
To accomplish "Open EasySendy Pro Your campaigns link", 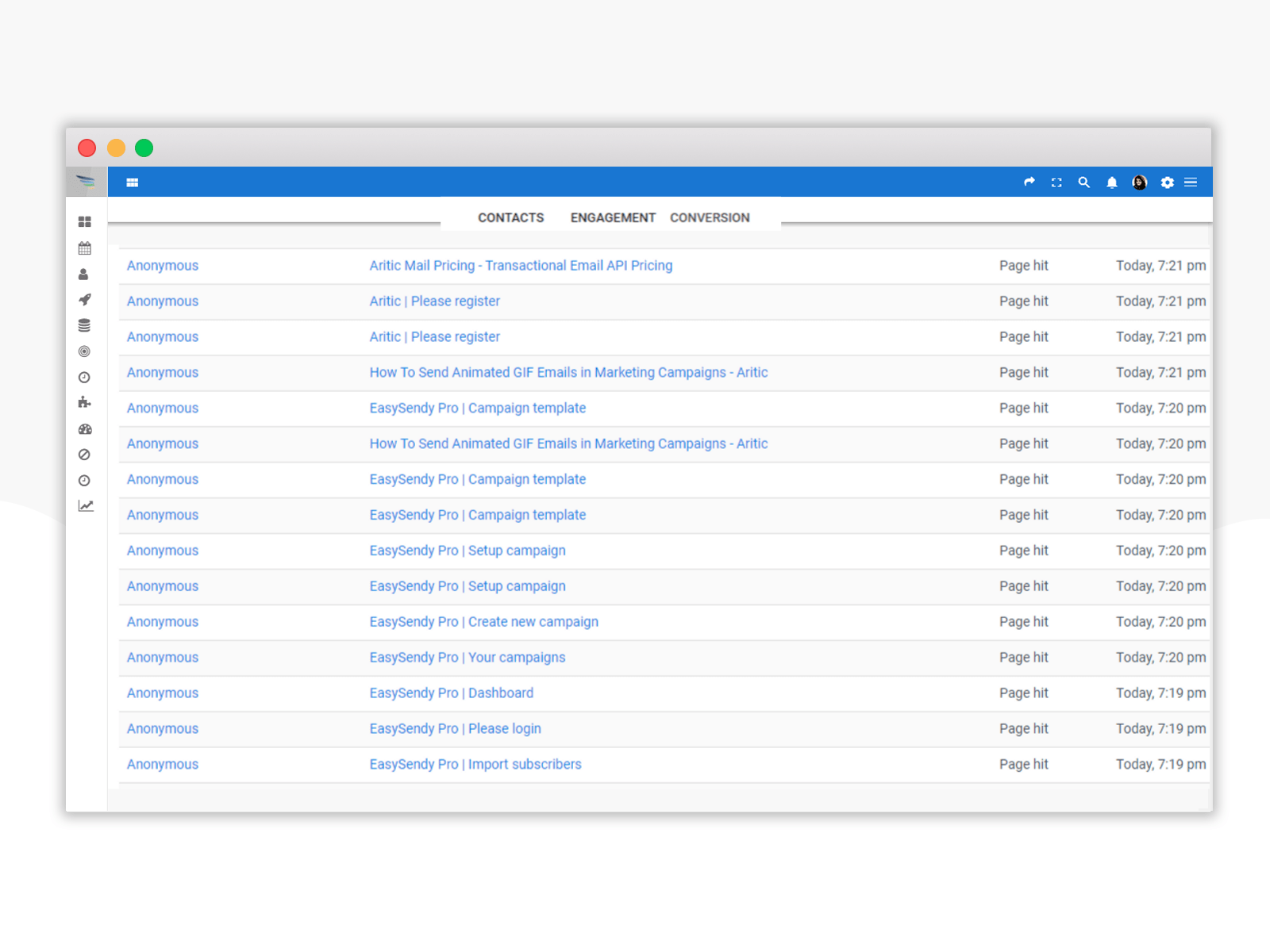I will 468,658.
